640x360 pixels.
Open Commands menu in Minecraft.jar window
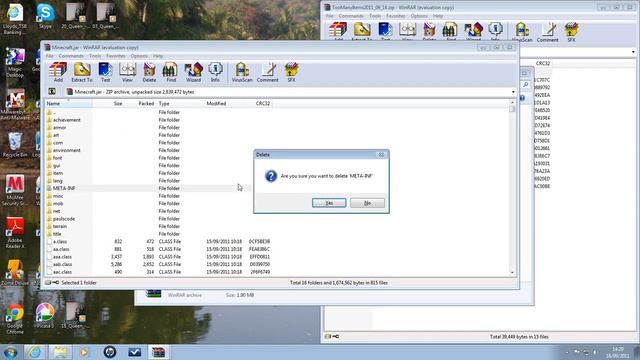click(x=71, y=56)
